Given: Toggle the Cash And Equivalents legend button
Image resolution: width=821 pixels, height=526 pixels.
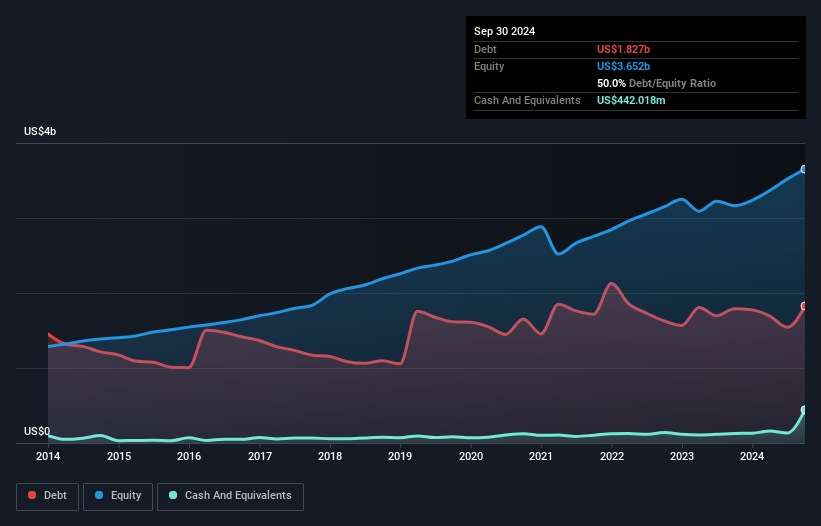Looking at the screenshot, I should 230,496.
